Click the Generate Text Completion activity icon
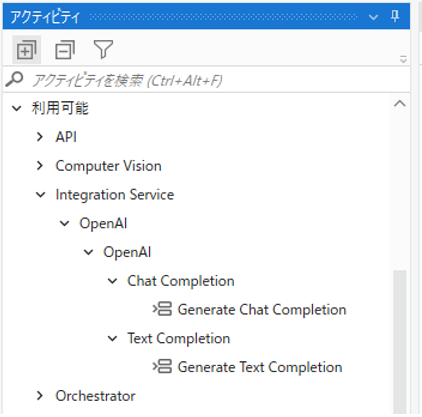This screenshot has height=417, width=422. click(162, 366)
